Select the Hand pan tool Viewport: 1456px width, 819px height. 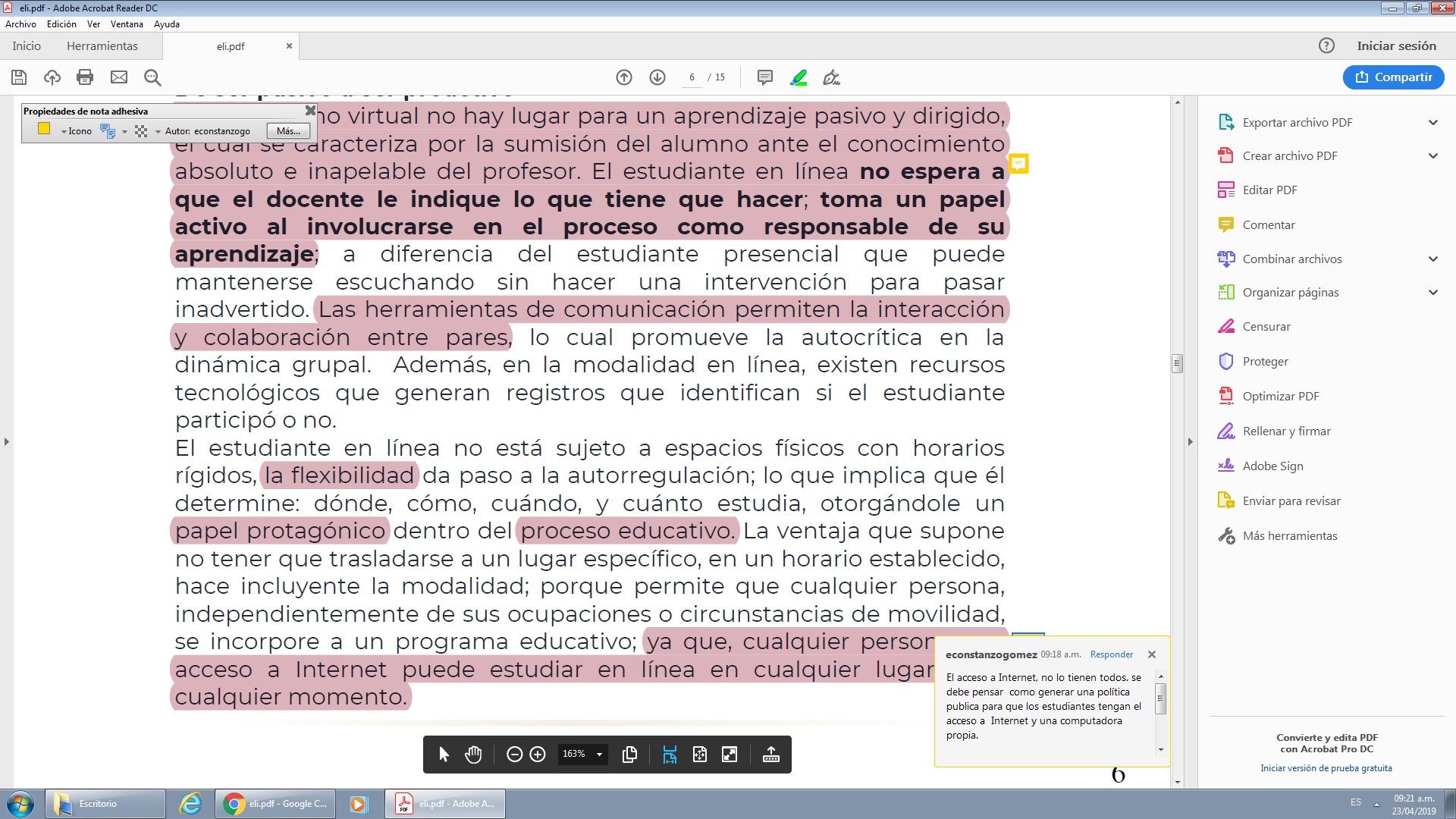tap(473, 755)
